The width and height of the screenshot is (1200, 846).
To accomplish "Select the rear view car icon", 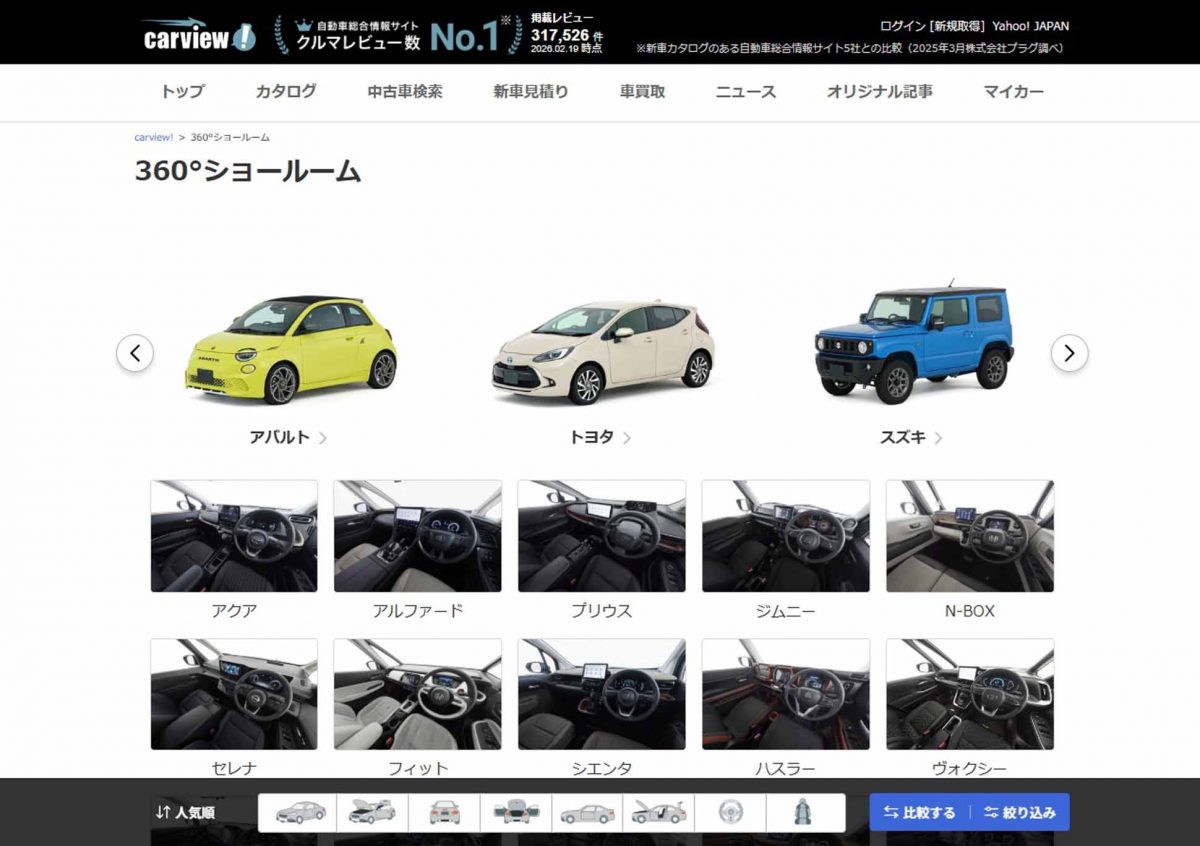I will 443,812.
